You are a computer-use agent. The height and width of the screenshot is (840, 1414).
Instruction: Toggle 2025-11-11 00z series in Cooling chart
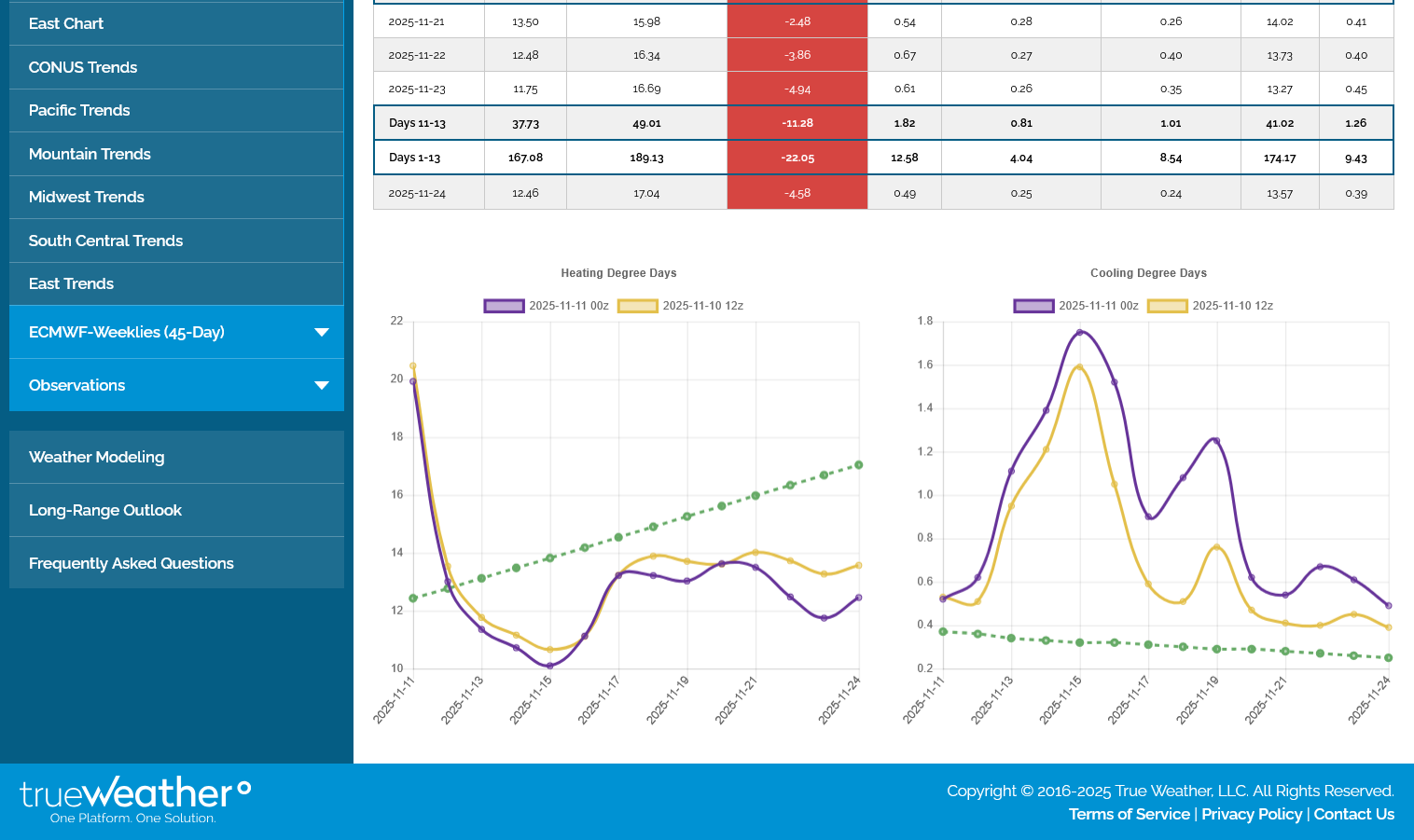click(x=1076, y=306)
